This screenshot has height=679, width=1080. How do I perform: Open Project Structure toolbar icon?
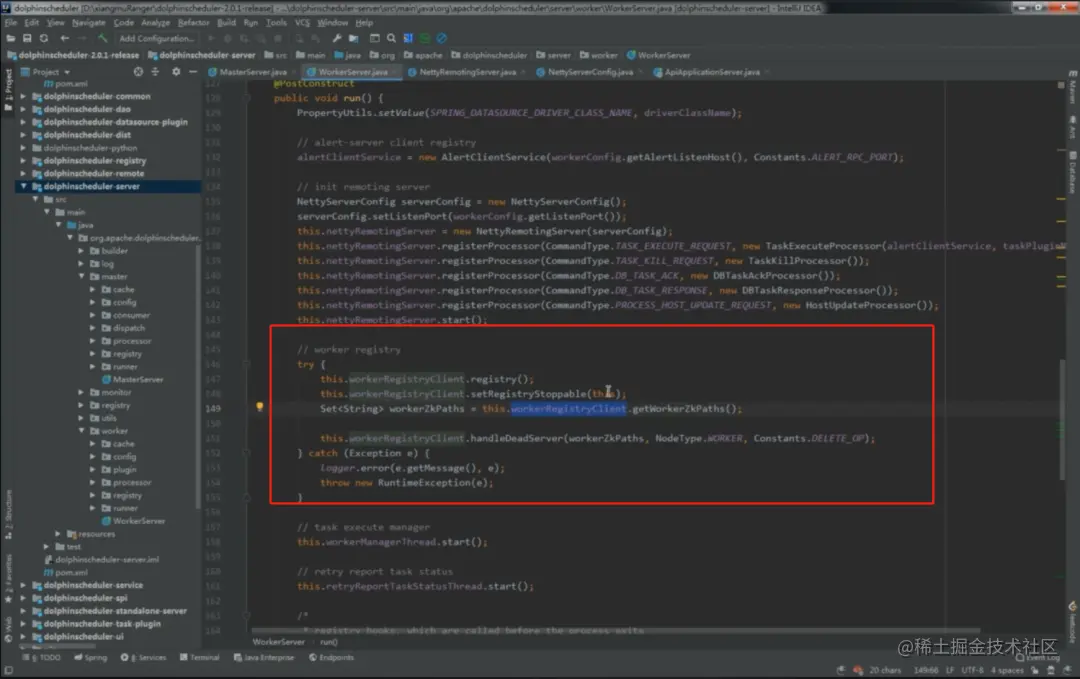tap(353, 39)
